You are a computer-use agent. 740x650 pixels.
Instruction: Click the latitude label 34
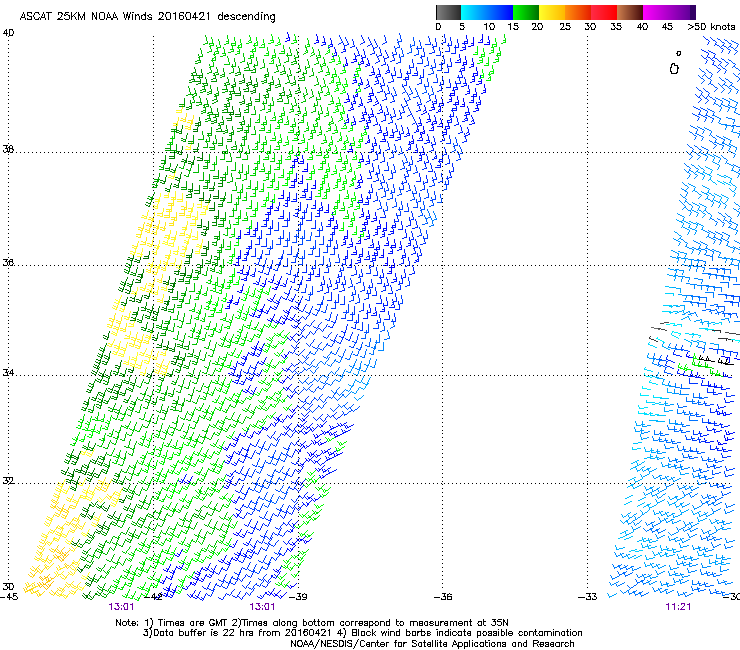click(x=8, y=373)
